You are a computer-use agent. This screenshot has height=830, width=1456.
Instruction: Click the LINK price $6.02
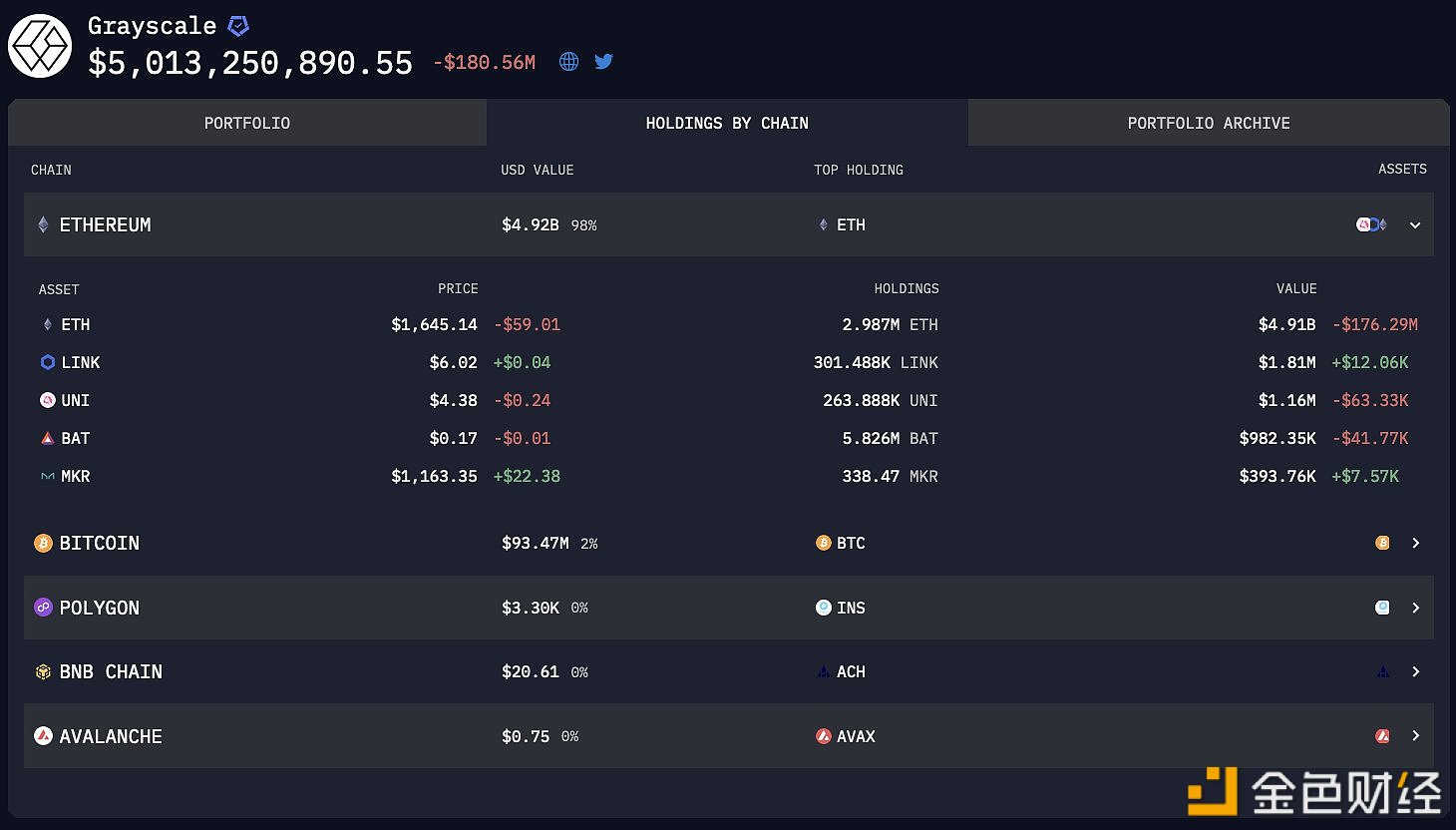454,362
